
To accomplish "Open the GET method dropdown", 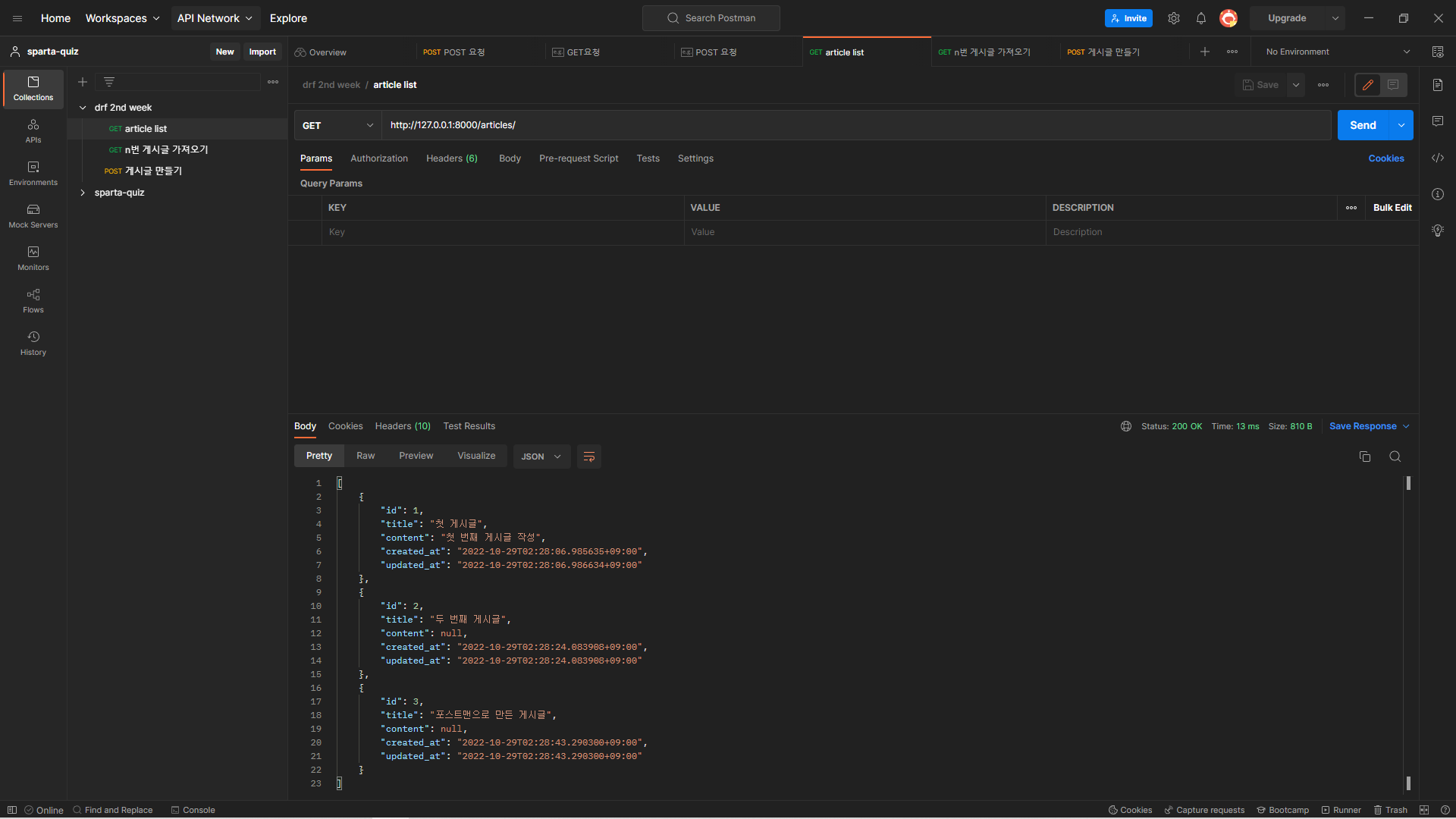I will [337, 126].
